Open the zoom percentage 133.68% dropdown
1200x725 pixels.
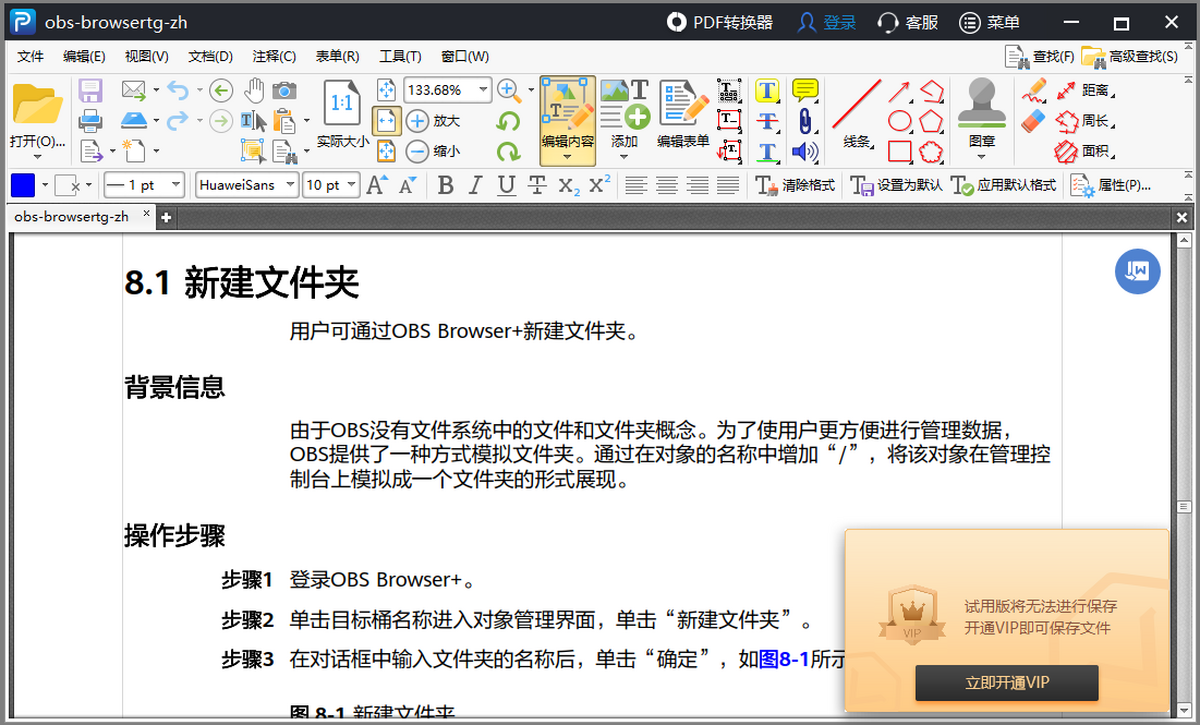(x=484, y=90)
